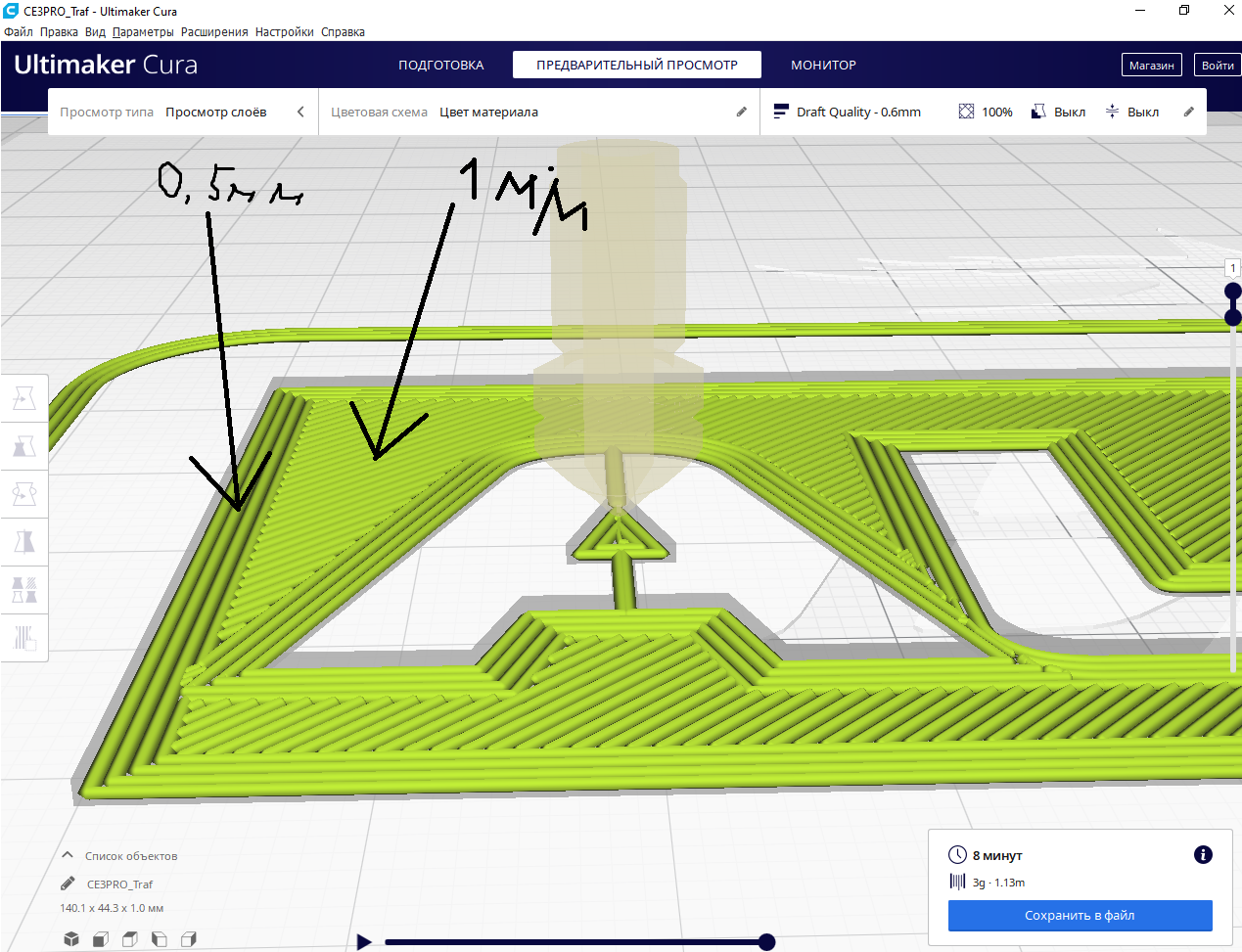Open the Draft Quality profile panel
The width and height of the screenshot is (1242, 952).
848,112
